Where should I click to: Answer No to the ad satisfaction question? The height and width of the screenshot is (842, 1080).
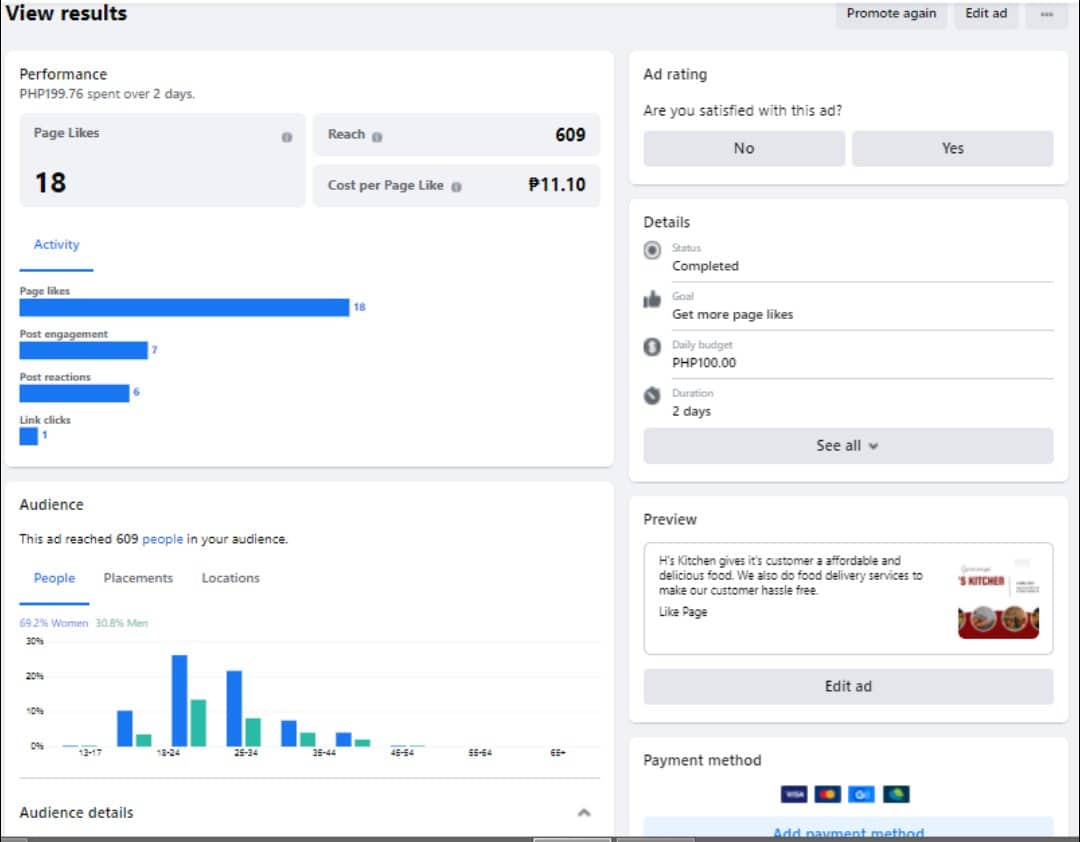pyautogui.click(x=744, y=148)
